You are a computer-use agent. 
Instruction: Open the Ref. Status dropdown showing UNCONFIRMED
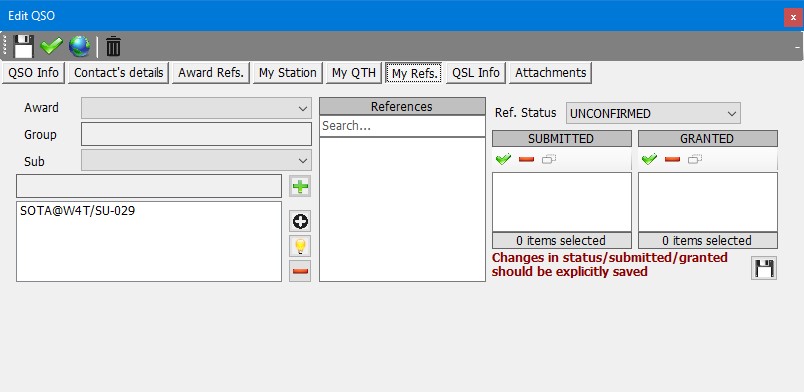[x=653, y=113]
